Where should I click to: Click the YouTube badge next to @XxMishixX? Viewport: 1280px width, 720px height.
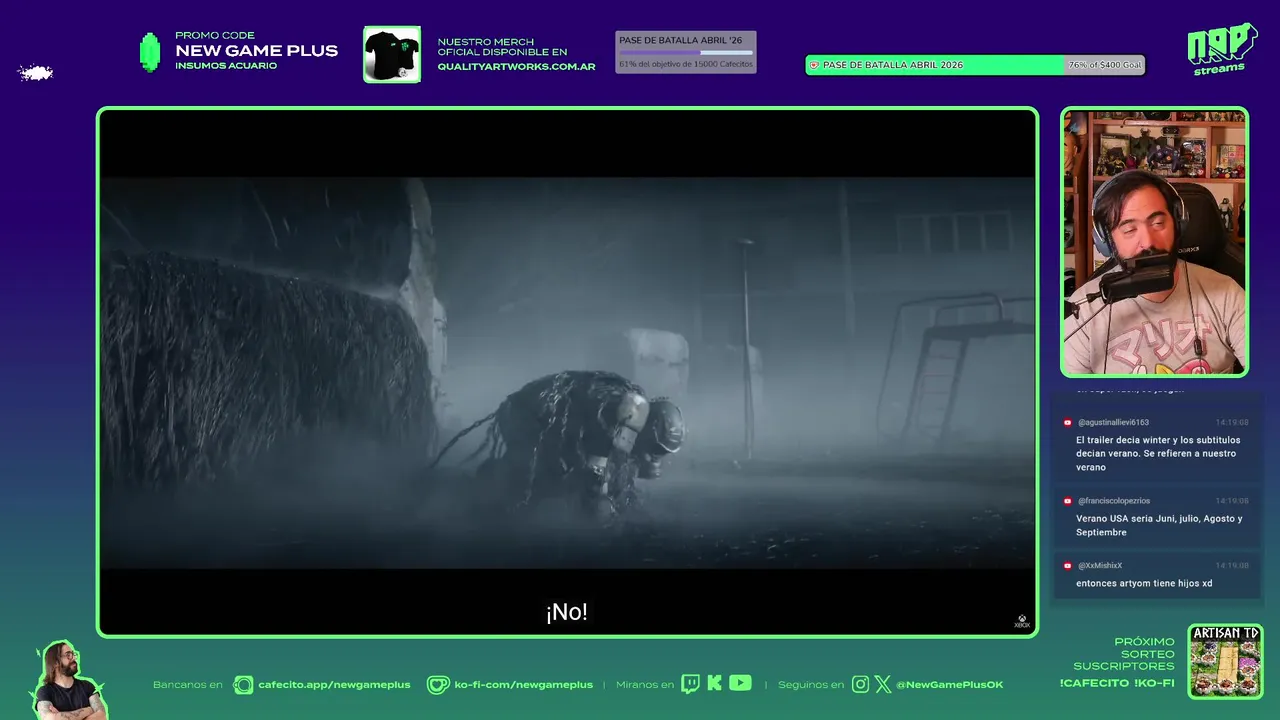click(x=1068, y=566)
